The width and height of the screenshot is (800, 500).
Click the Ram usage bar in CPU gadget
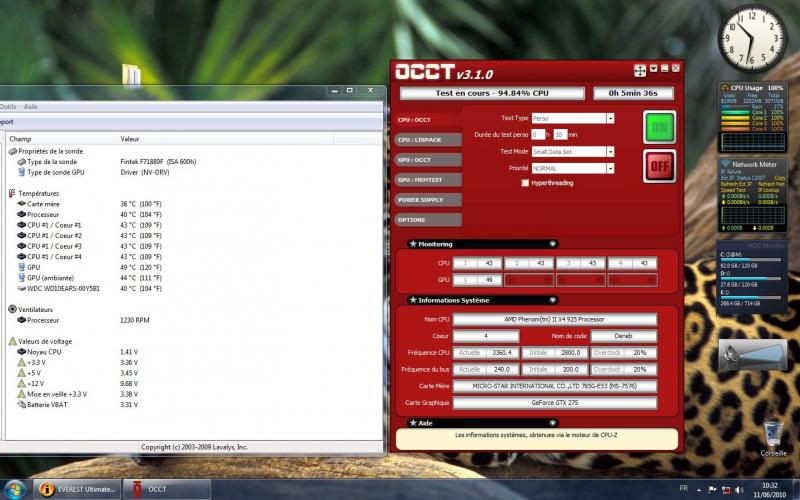point(735,107)
